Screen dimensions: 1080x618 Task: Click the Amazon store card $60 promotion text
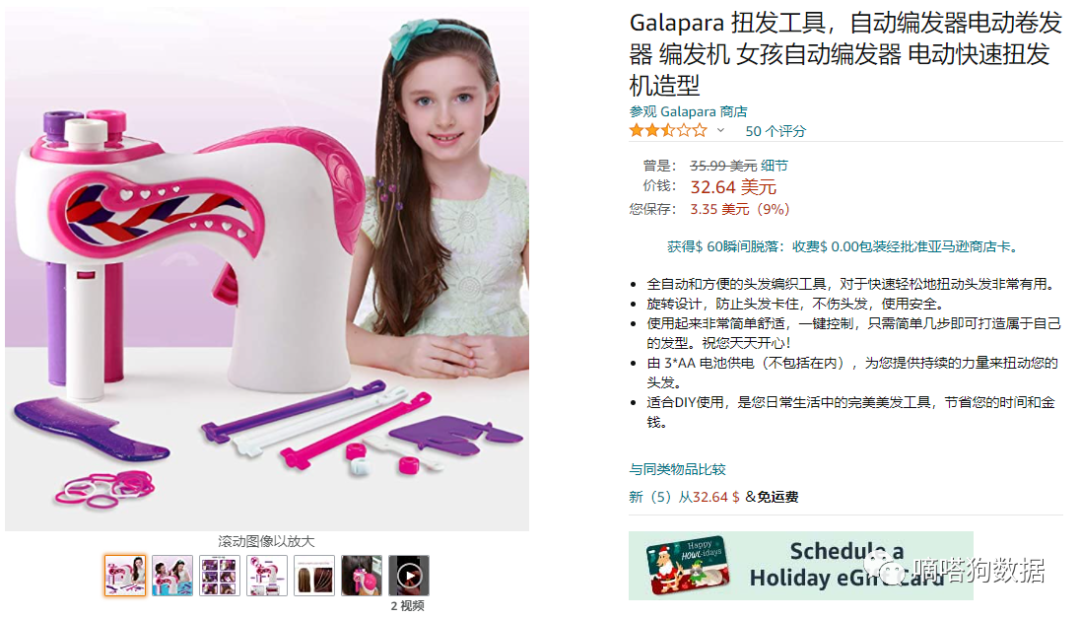coord(842,247)
